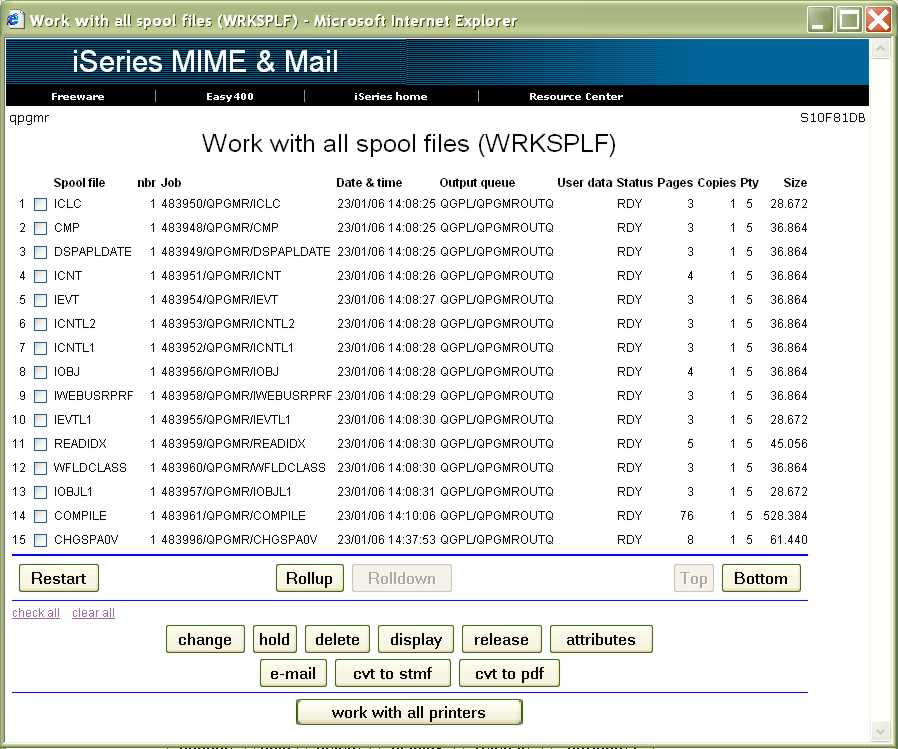Go to the Easy400 navigation link
The width and height of the screenshot is (898, 749).
[230, 96]
